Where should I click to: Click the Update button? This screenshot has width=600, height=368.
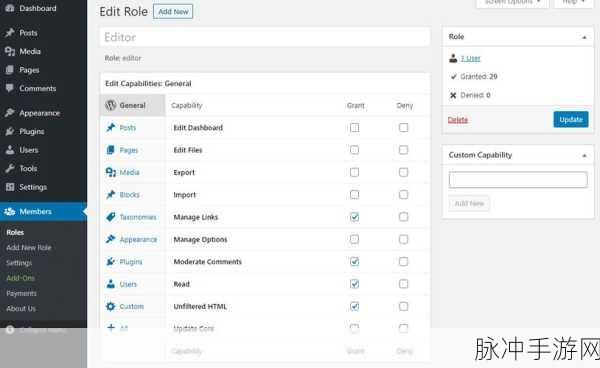571,119
